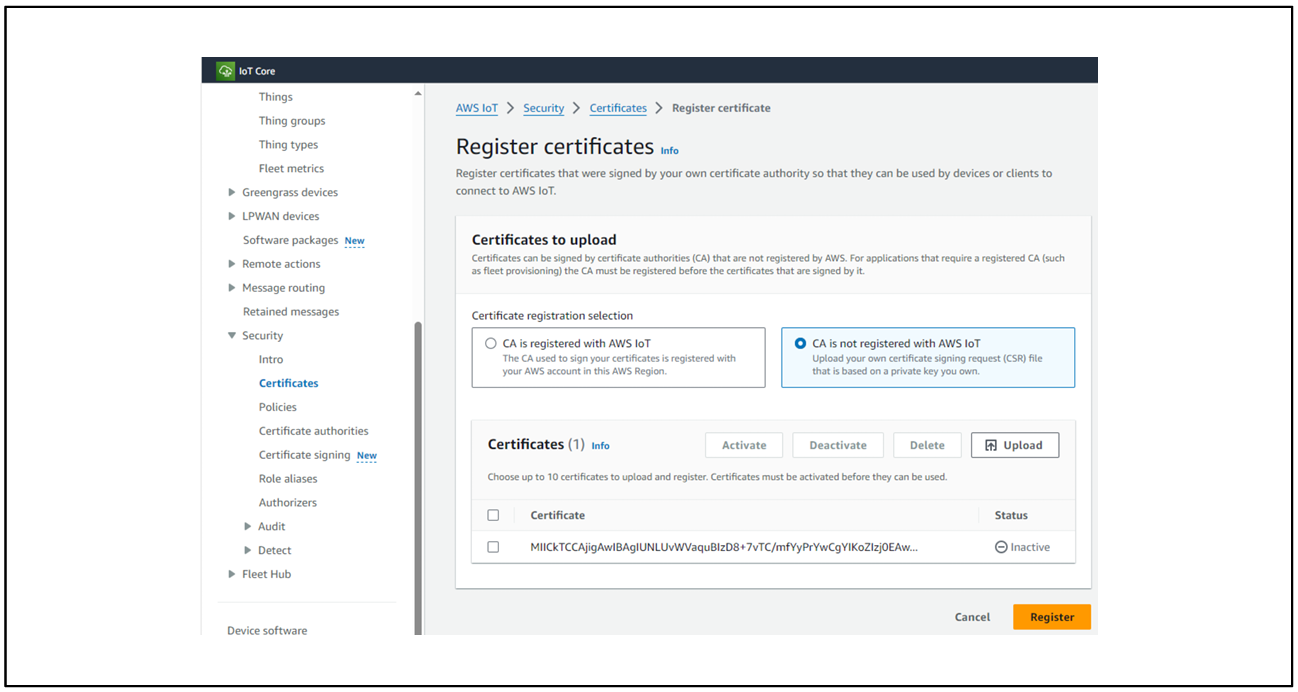Open Authorizers page

pos(288,503)
